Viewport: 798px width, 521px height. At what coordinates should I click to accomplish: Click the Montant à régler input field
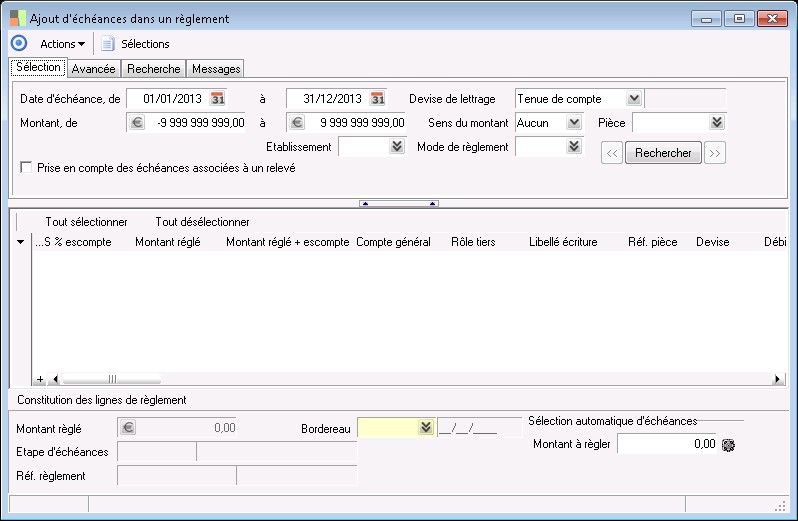coord(667,444)
